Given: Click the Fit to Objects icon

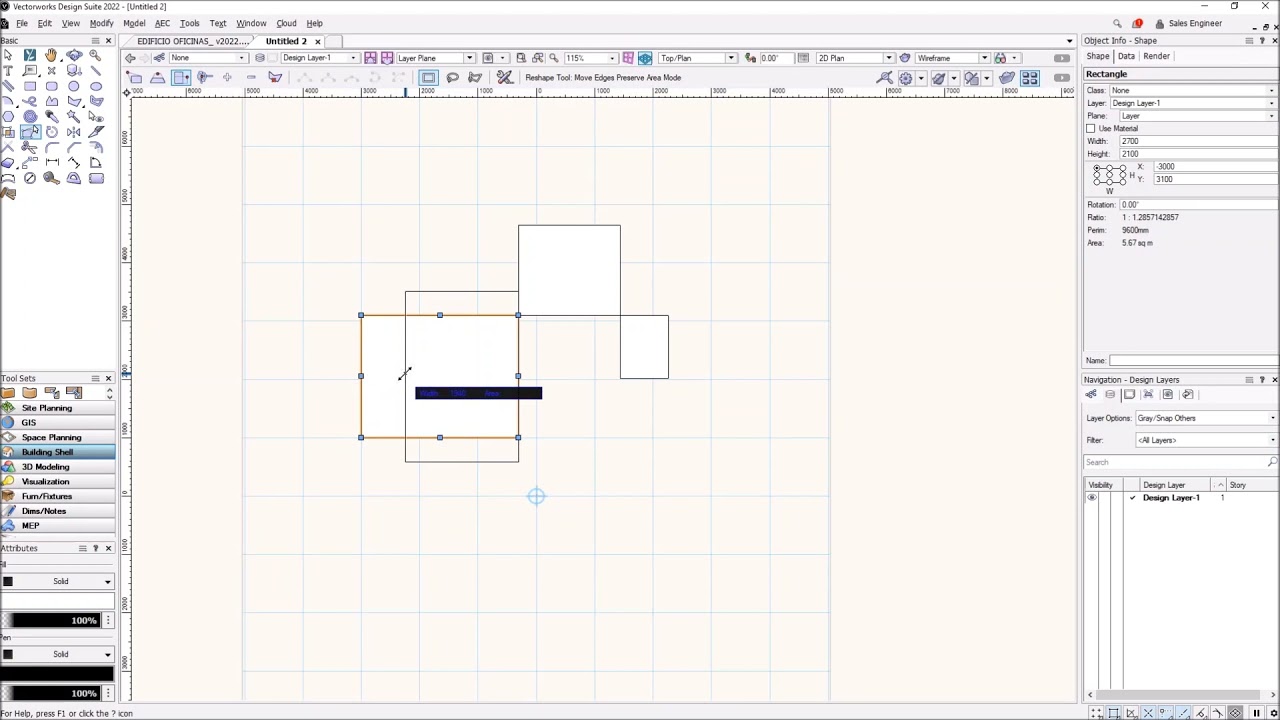Looking at the screenshot, I should [x=538, y=58].
